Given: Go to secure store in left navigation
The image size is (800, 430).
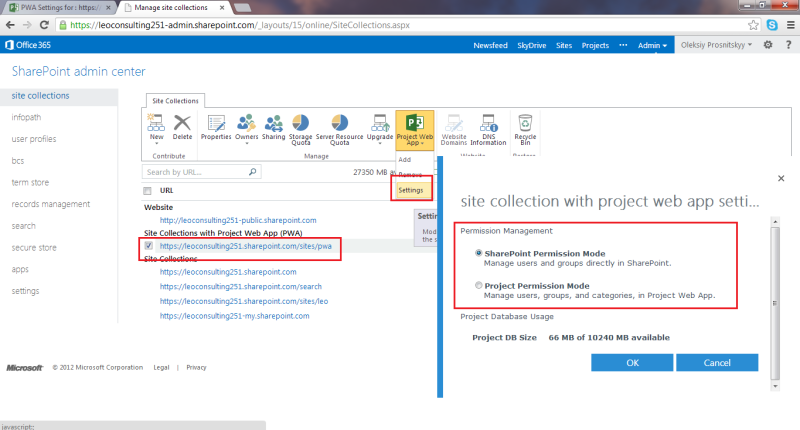Looking at the screenshot, I should point(34,248).
